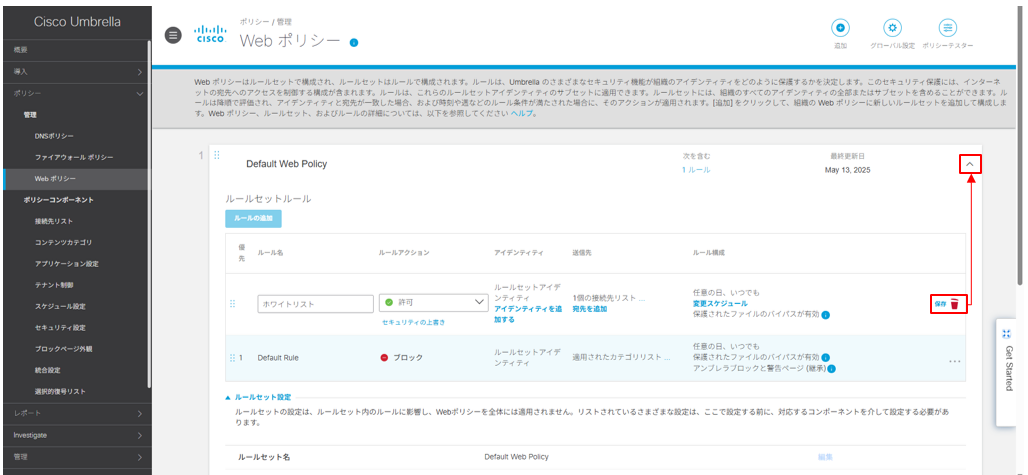Screen dimensions: 1028x475
Task: Click the ヘルプ link in description
Action: click(523, 113)
